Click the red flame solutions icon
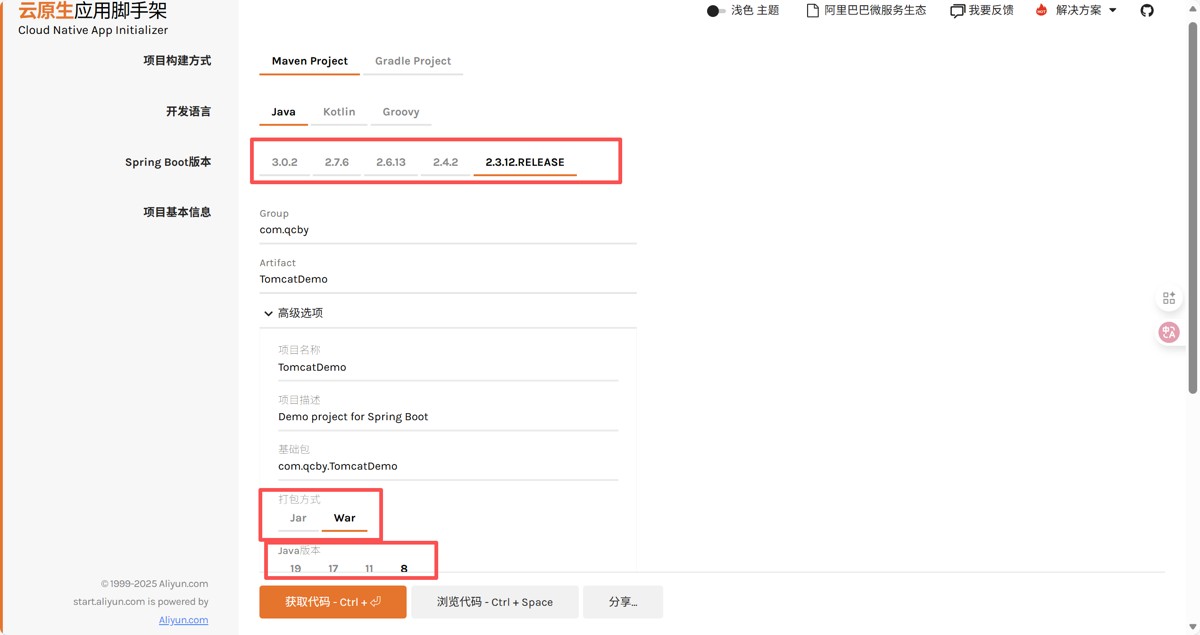Image resolution: width=1200 pixels, height=635 pixels. (1041, 10)
